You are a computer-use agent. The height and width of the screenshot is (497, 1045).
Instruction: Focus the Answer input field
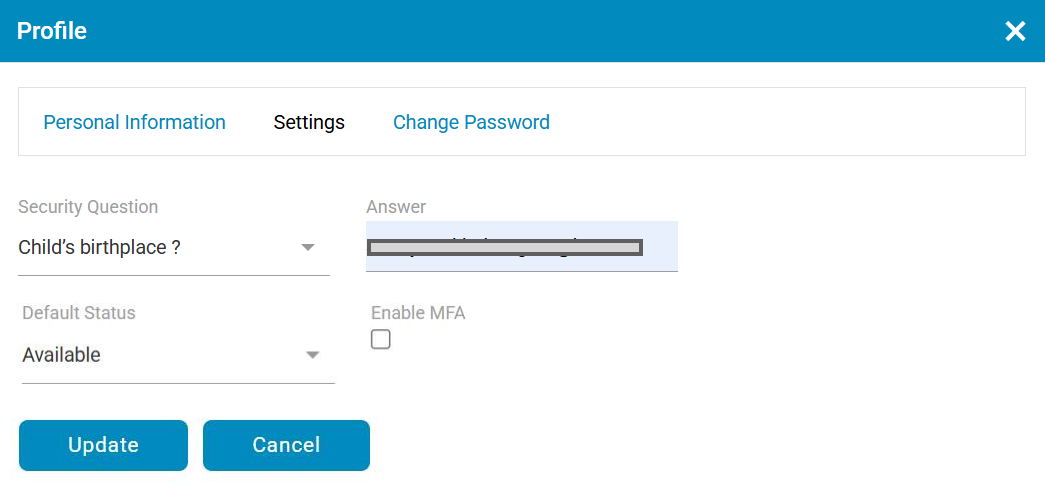660,247
